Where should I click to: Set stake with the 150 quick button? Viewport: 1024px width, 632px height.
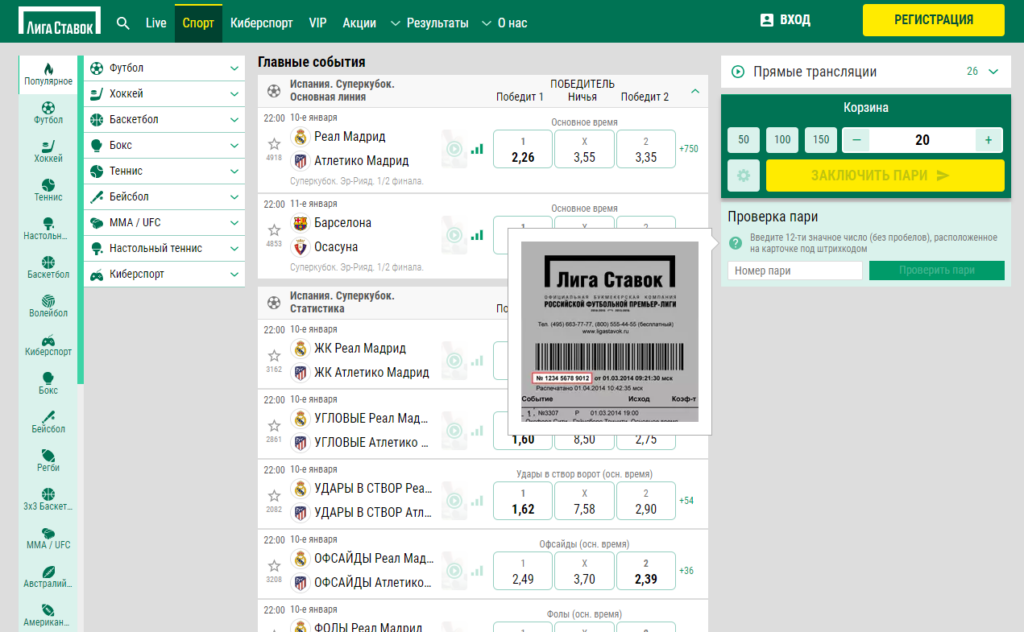coord(821,140)
